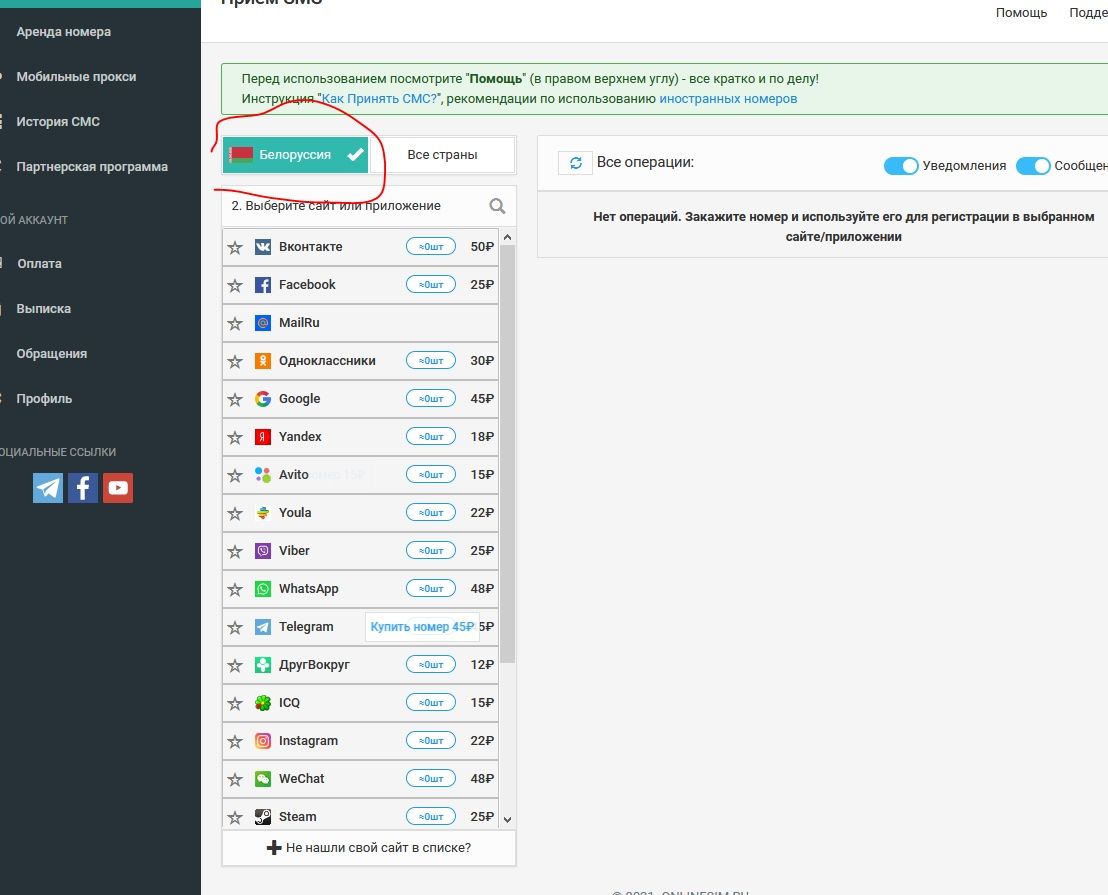Image resolution: width=1108 pixels, height=895 pixels.
Task: Open the YouTube social link icon
Action: tap(118, 488)
